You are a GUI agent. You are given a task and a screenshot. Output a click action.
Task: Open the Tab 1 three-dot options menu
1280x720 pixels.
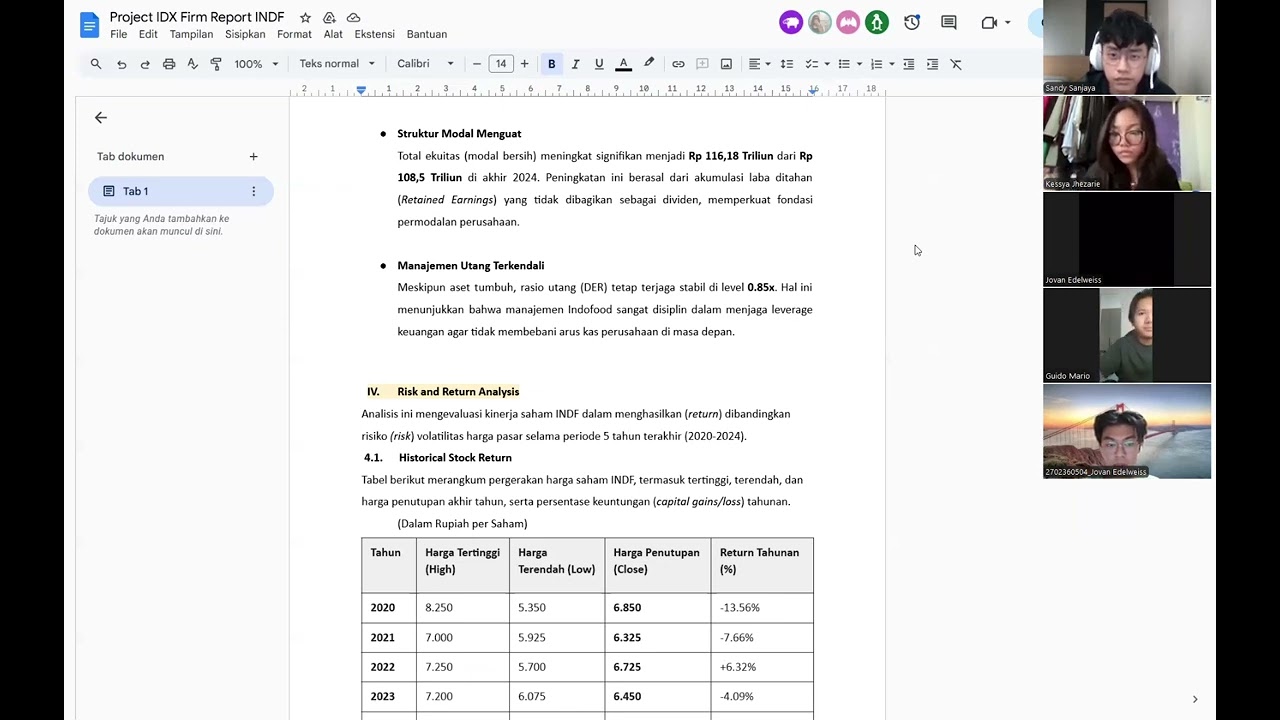point(253,191)
